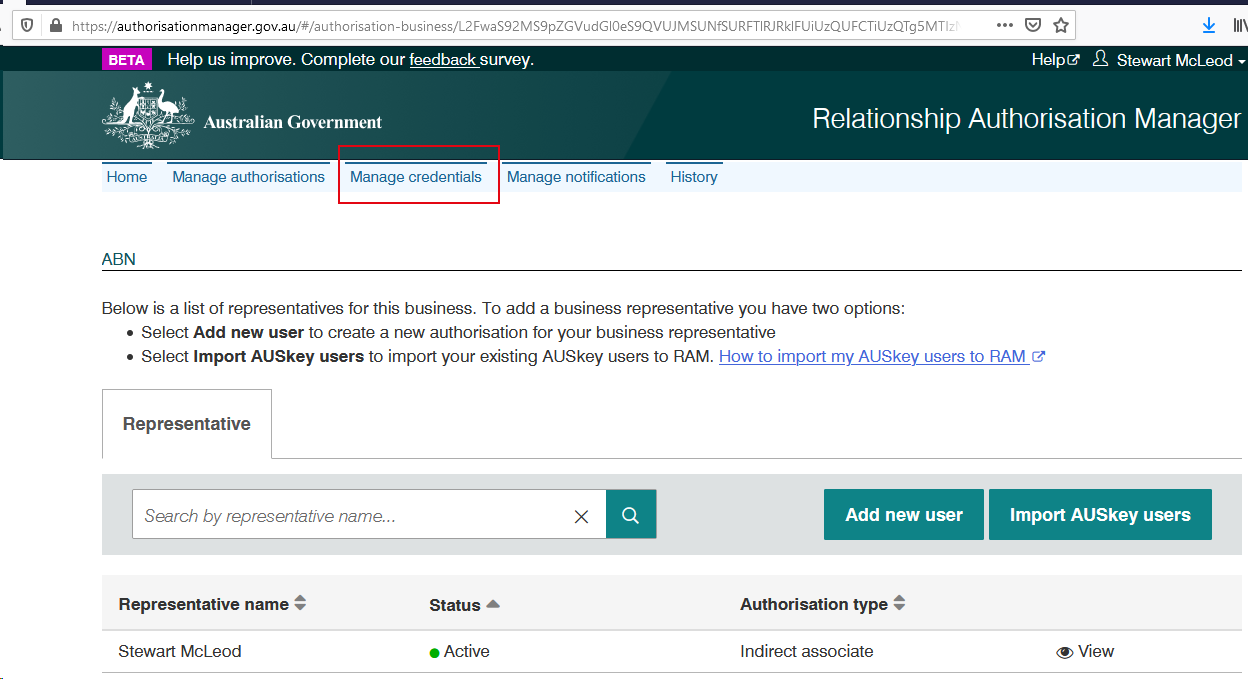This screenshot has width=1248, height=679.
Task: Open the Manage credentials tab
Action: [x=416, y=177]
